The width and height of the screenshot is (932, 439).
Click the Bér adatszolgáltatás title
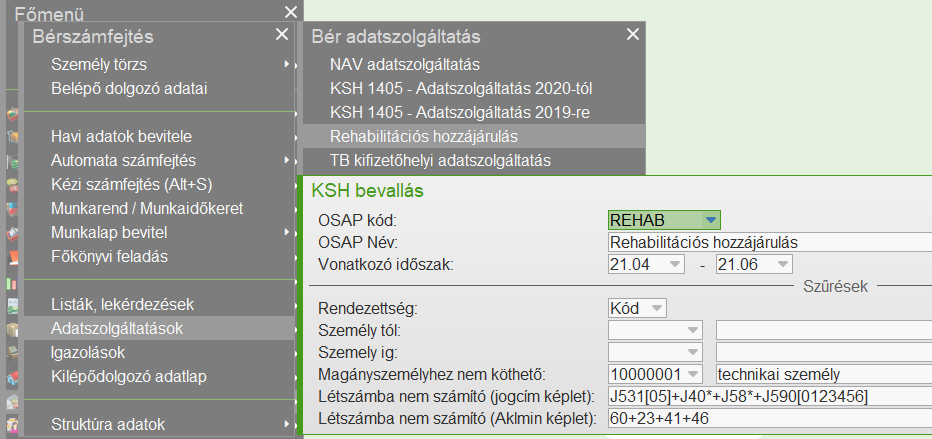pos(396,36)
